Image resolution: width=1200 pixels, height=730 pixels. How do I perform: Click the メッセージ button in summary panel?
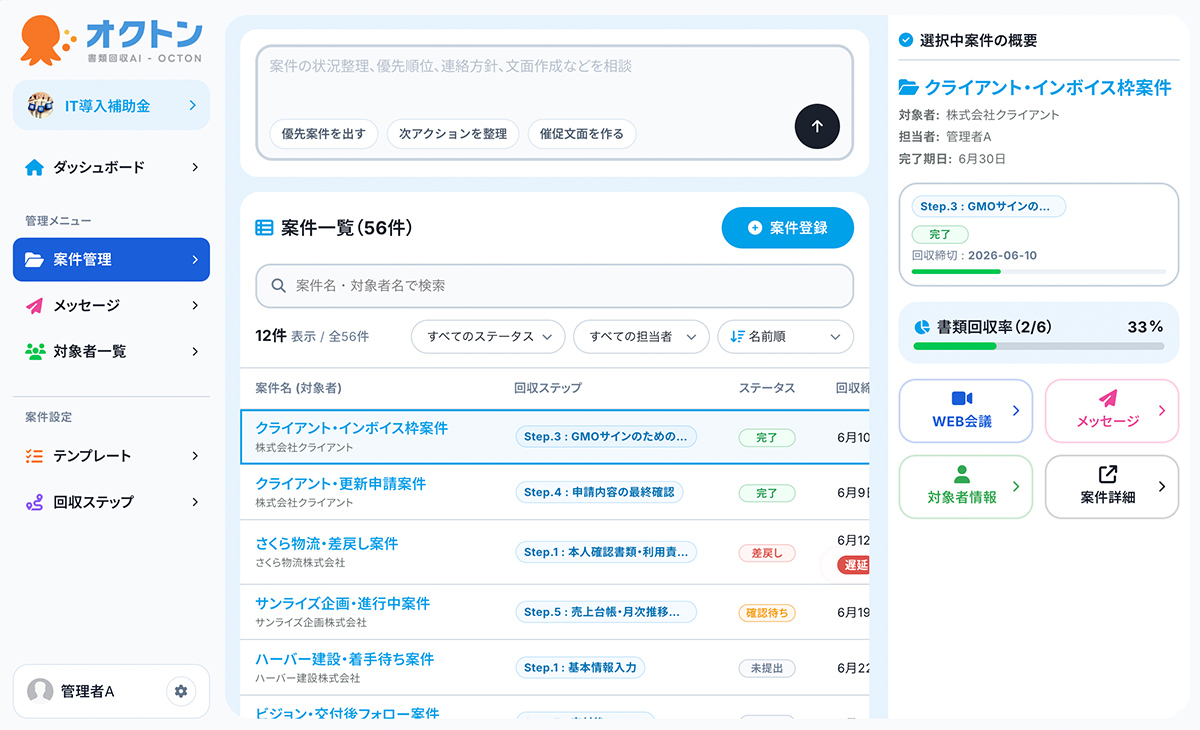[1112, 411]
